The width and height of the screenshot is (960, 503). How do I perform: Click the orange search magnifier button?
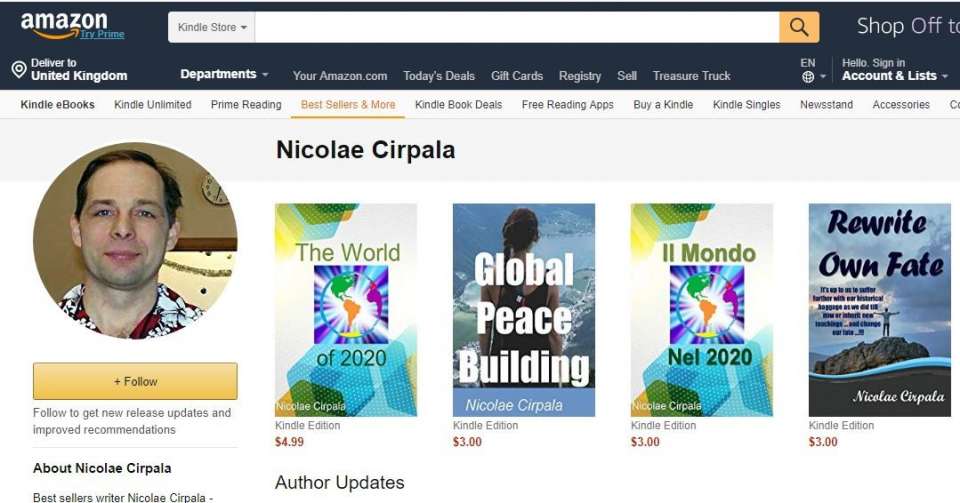(799, 27)
